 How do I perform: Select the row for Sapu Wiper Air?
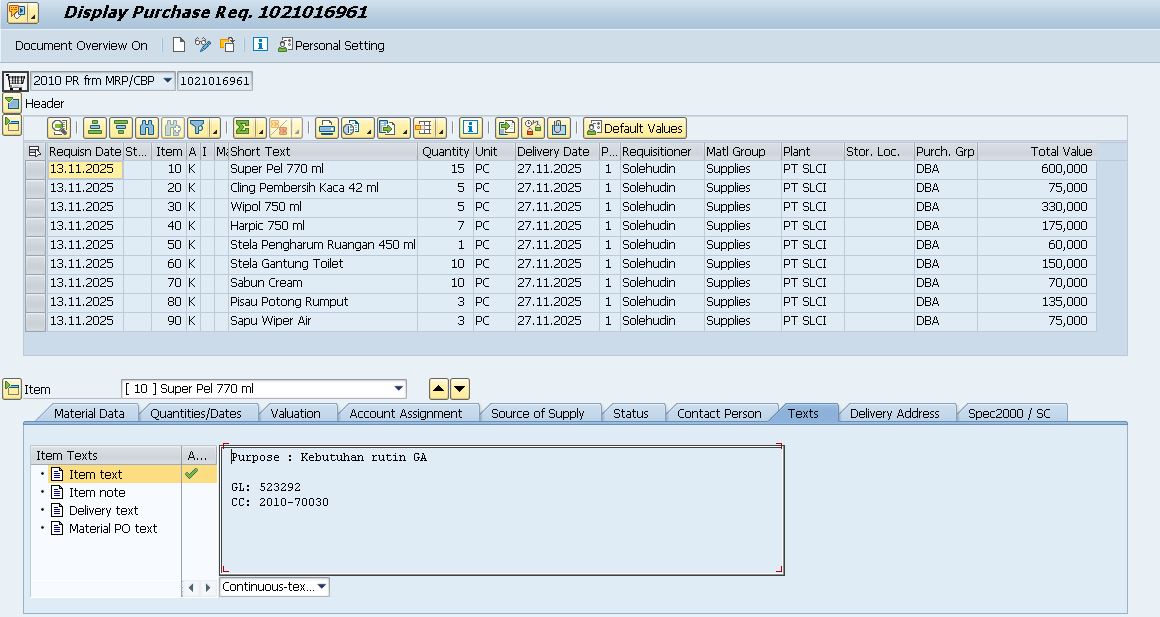(35, 321)
